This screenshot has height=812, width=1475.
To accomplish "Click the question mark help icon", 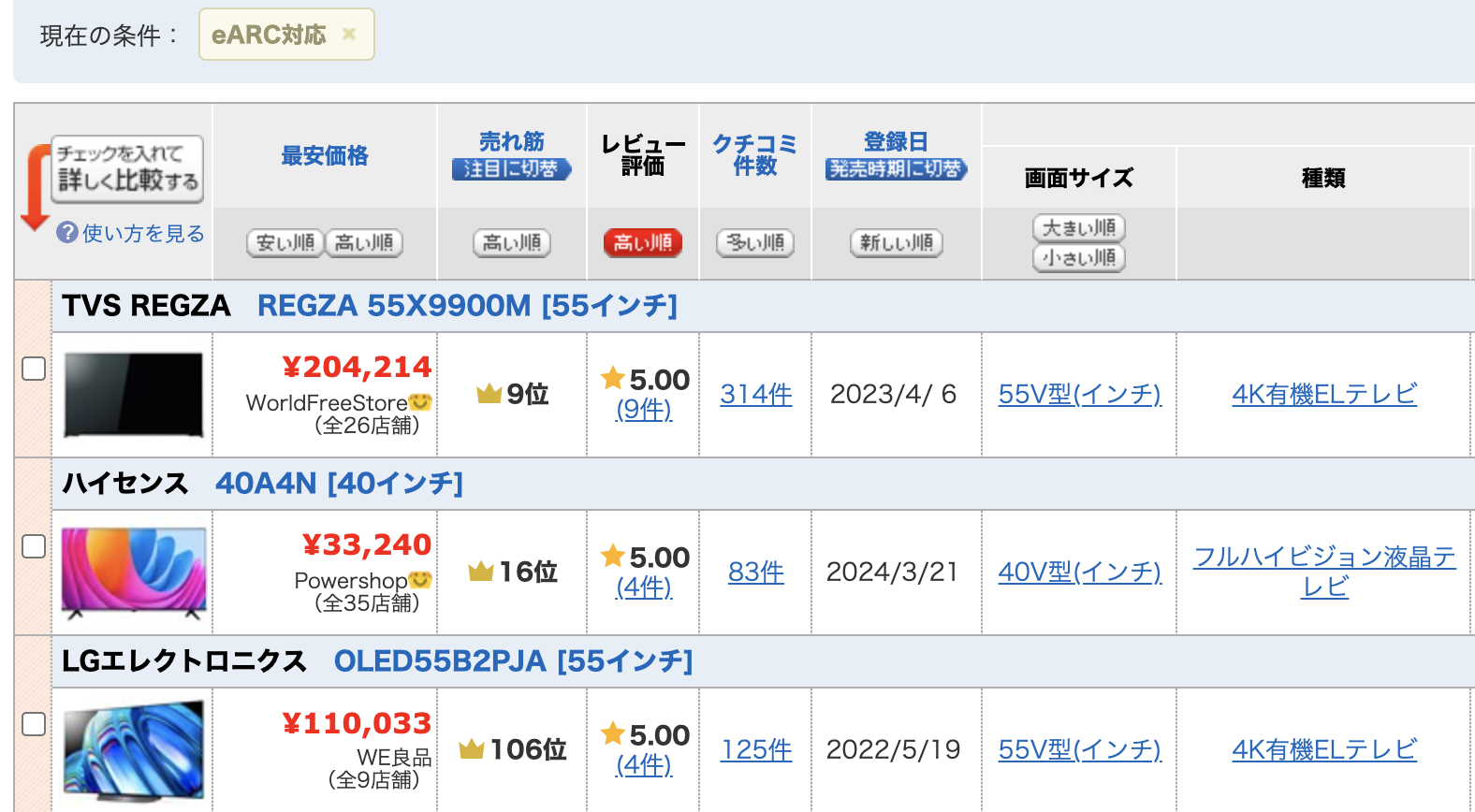I will [x=67, y=233].
